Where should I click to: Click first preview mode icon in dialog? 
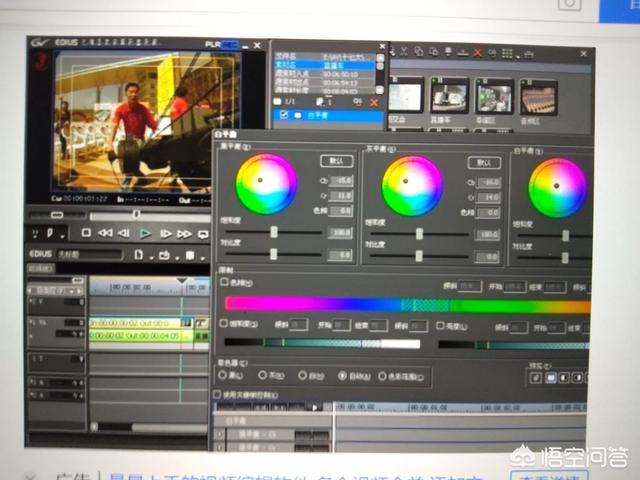point(536,378)
